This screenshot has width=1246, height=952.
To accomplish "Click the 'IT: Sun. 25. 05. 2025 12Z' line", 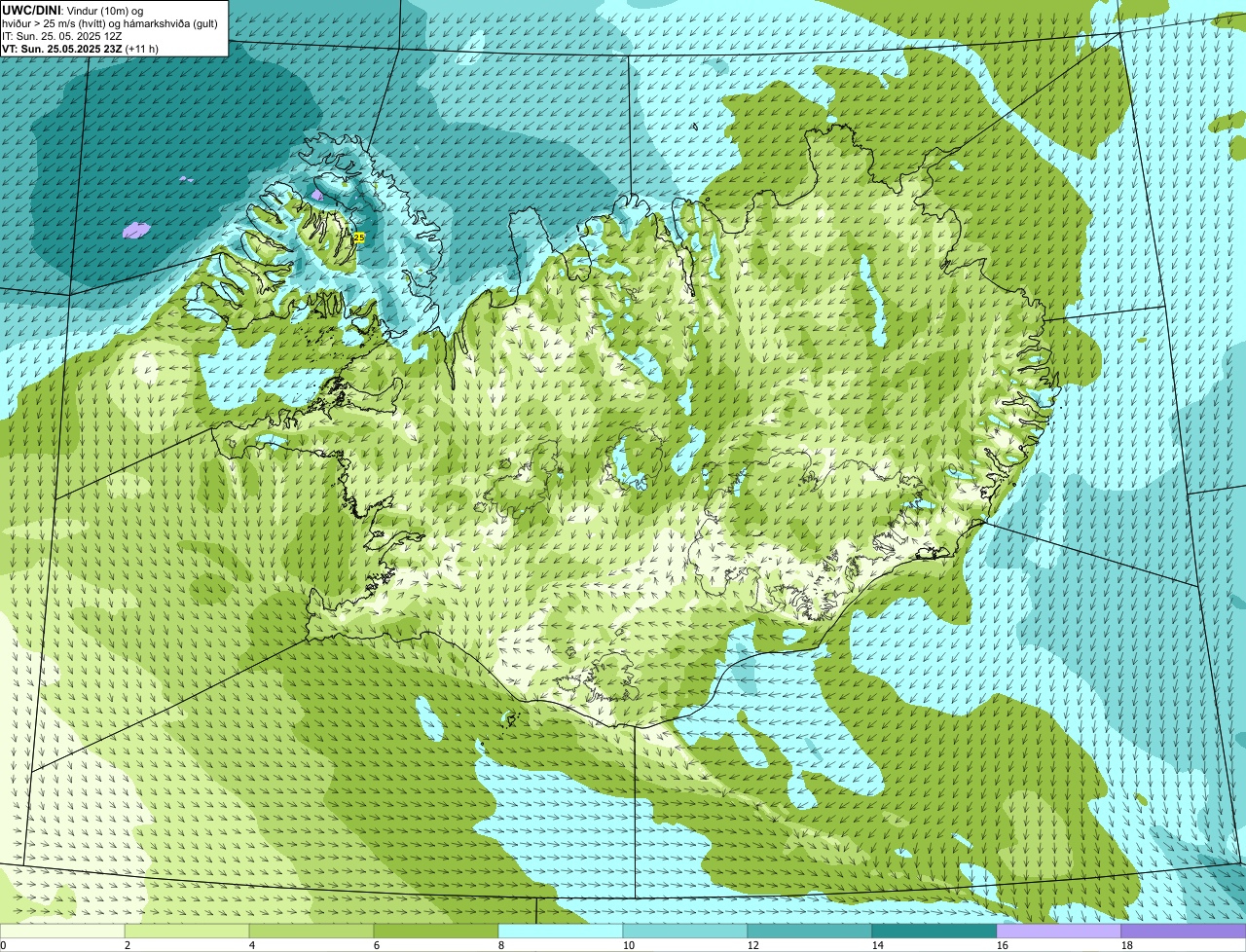I will pos(62,36).
